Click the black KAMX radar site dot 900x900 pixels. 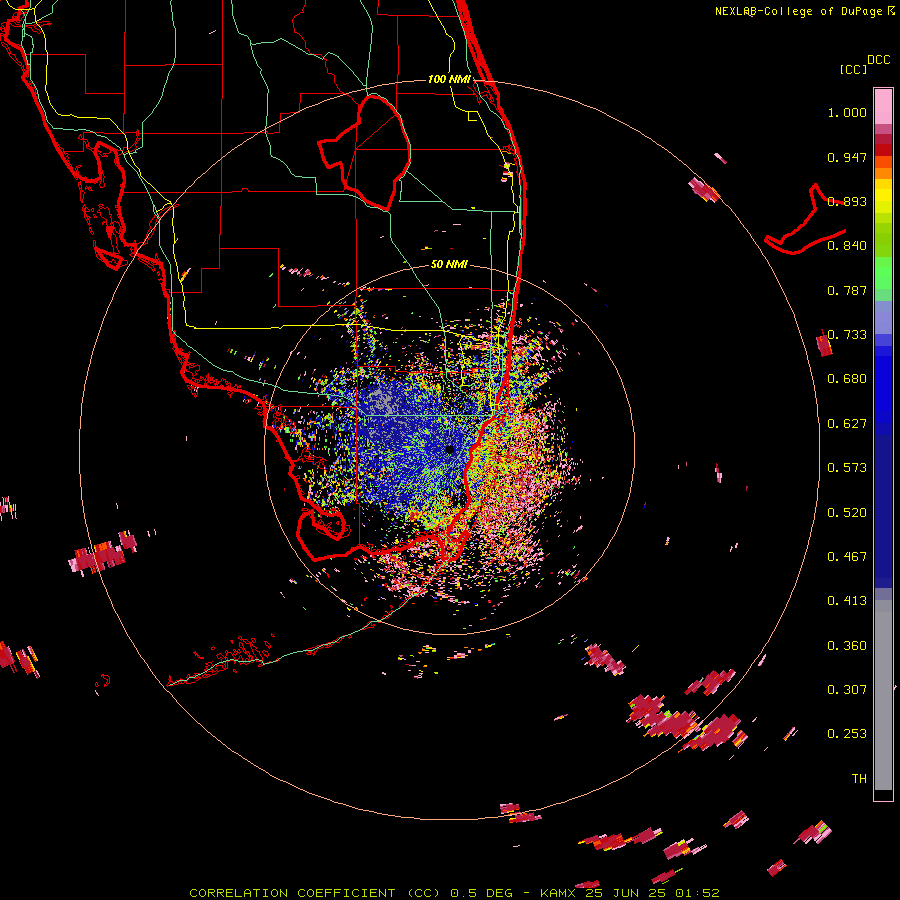449,449
